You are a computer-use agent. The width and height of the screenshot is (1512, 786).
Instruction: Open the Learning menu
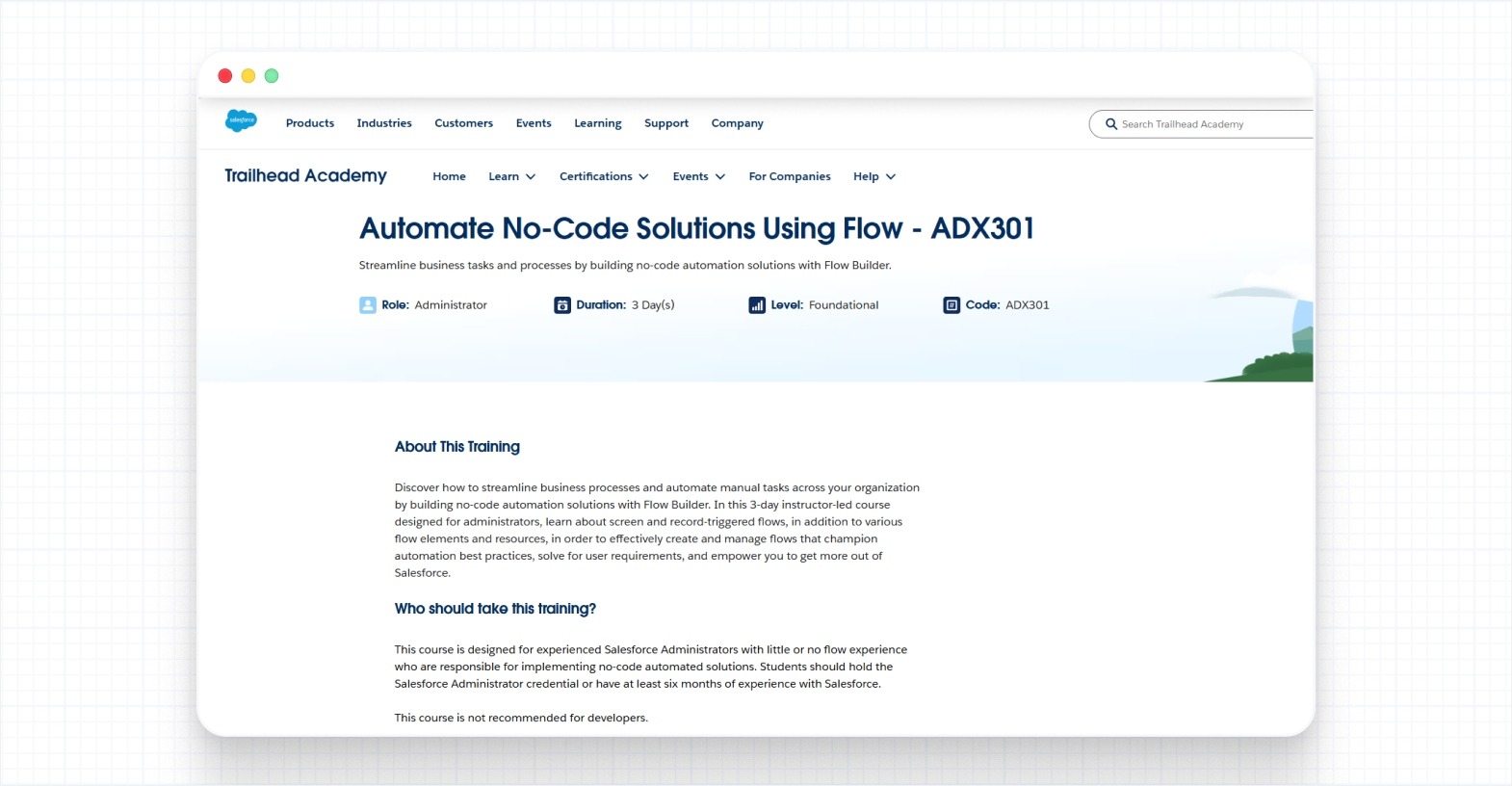pos(598,123)
